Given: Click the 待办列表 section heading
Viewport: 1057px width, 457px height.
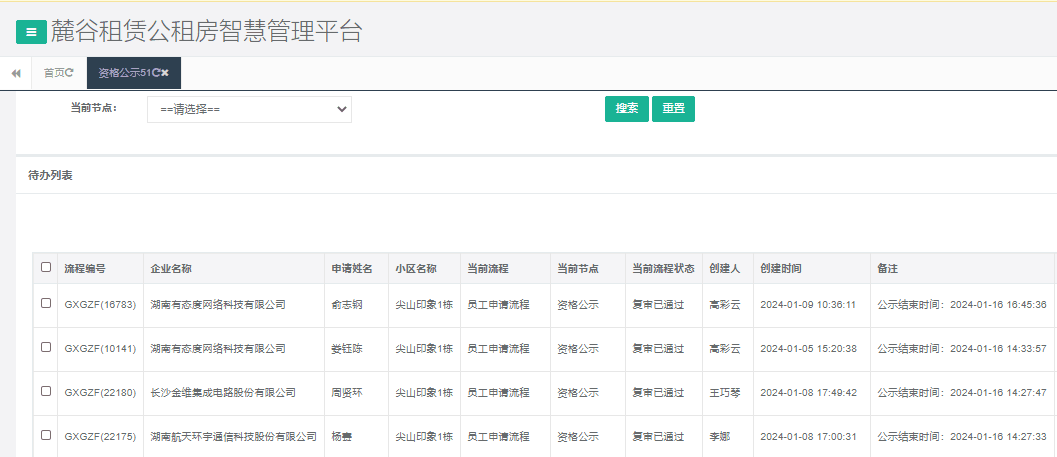Looking at the screenshot, I should 50,176.
